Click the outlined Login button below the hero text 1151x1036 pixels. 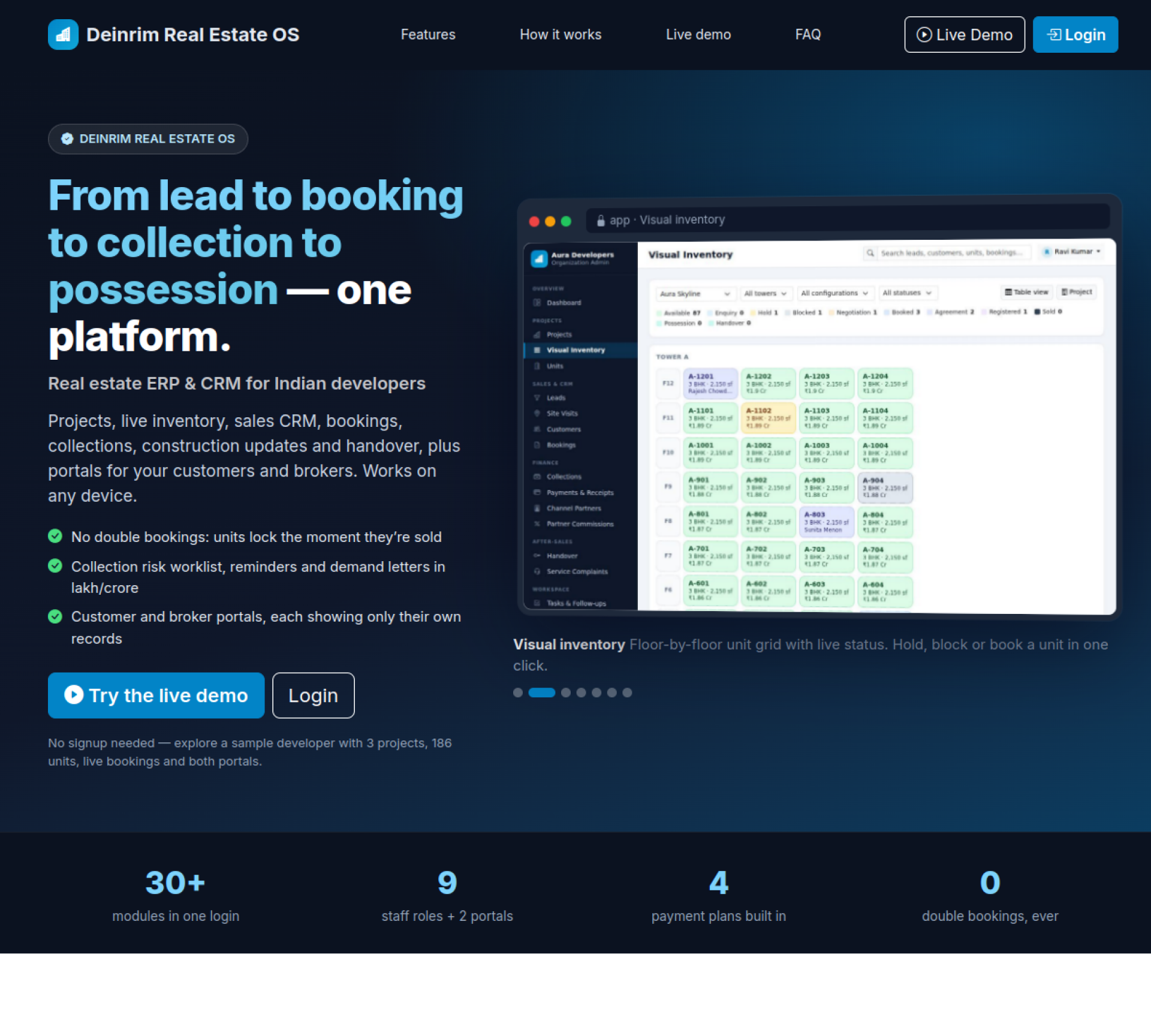(x=314, y=695)
